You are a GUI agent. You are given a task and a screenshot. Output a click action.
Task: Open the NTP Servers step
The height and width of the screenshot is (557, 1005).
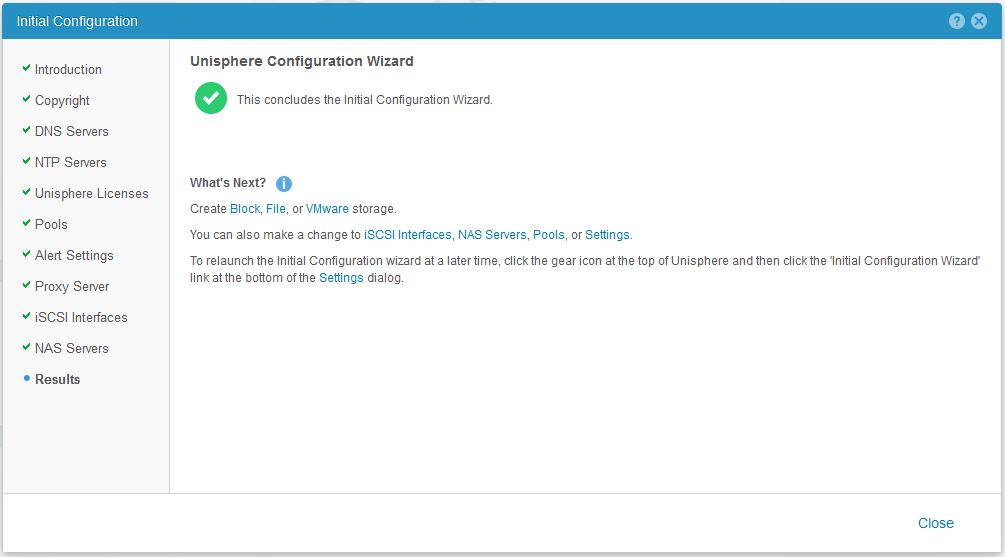pos(71,162)
